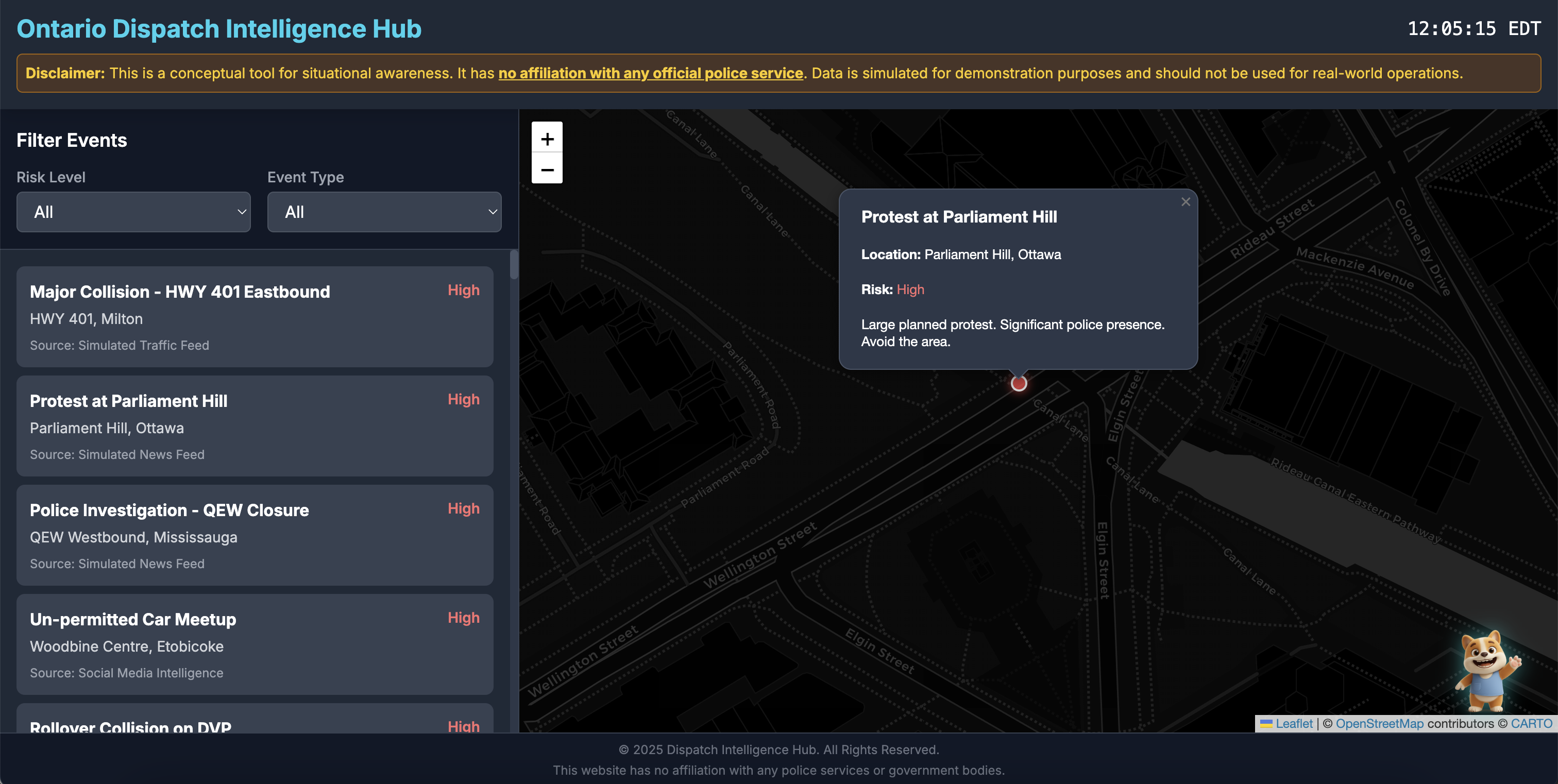Click the High risk label on Car Meetup

click(463, 618)
